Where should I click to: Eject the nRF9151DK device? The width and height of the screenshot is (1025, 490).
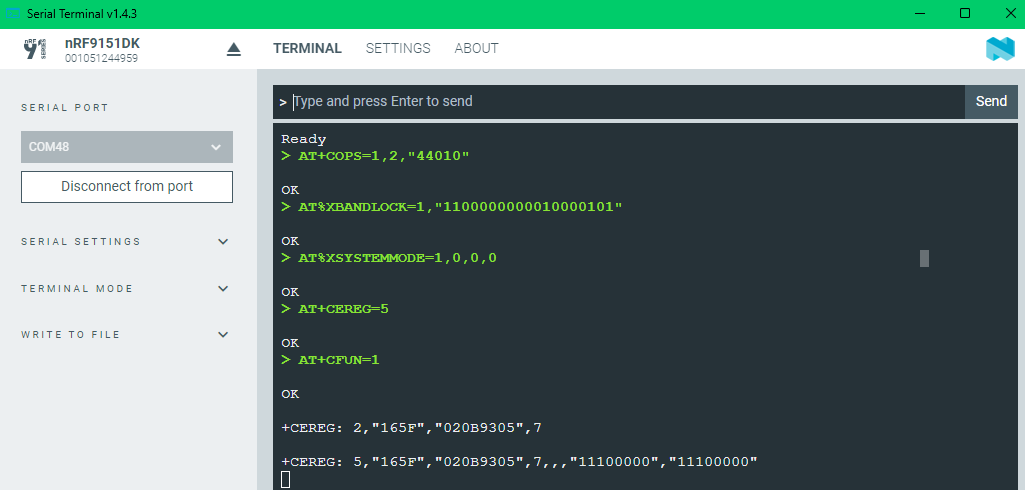pos(234,50)
